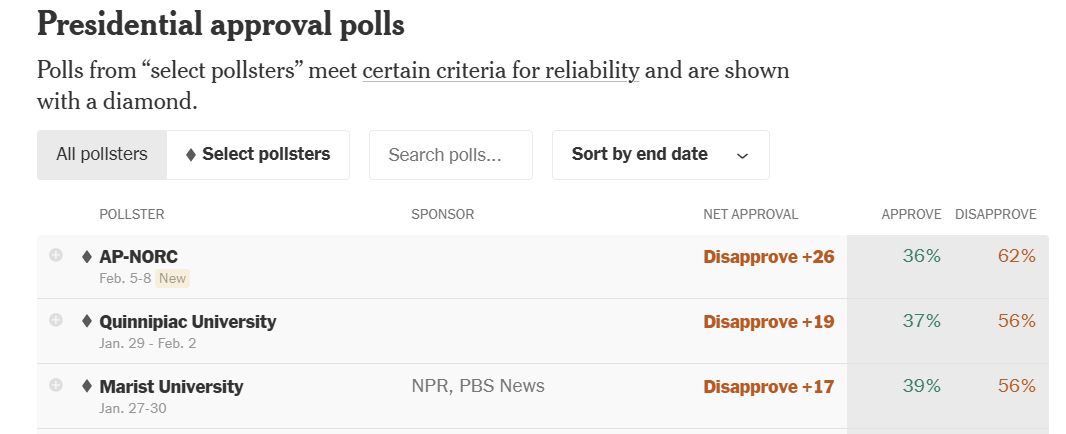
Task: Click the Marist University pollster name
Action: [171, 387]
